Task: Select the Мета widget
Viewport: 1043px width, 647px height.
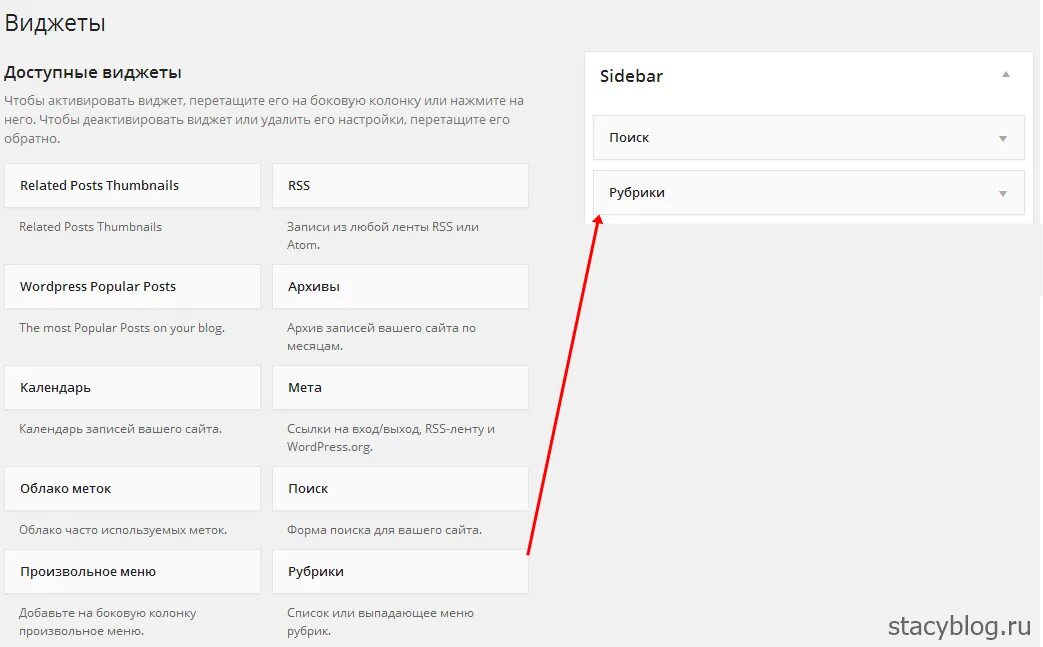Action: pyautogui.click(x=400, y=388)
